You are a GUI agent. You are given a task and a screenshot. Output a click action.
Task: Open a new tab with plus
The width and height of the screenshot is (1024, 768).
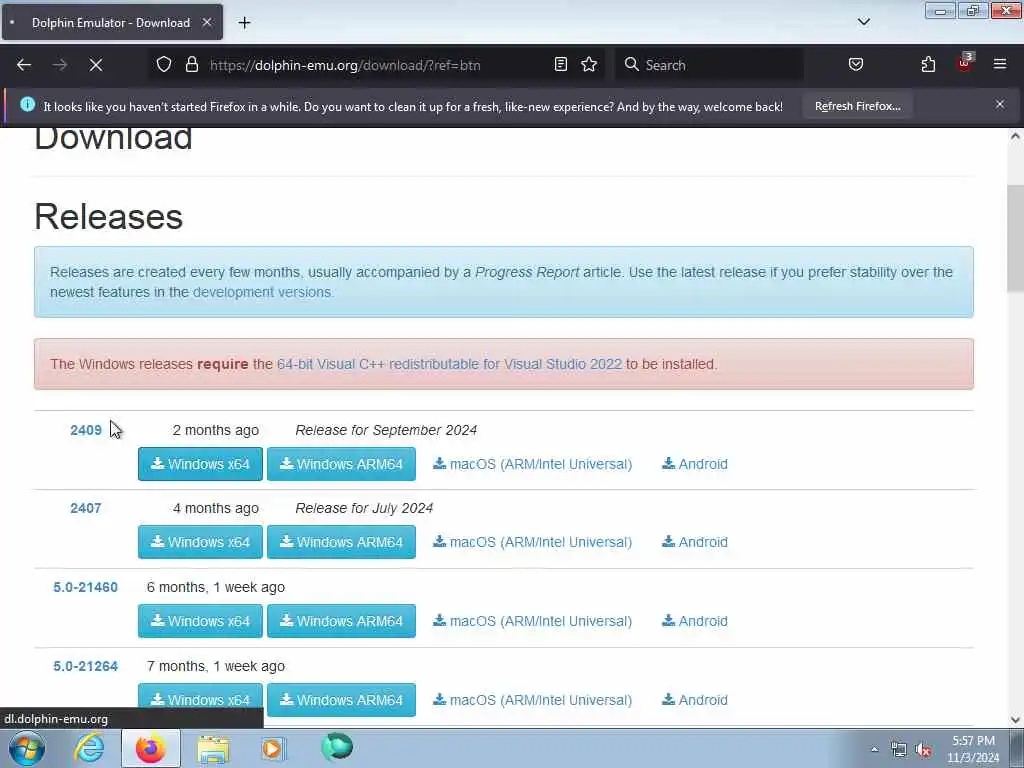(x=244, y=23)
